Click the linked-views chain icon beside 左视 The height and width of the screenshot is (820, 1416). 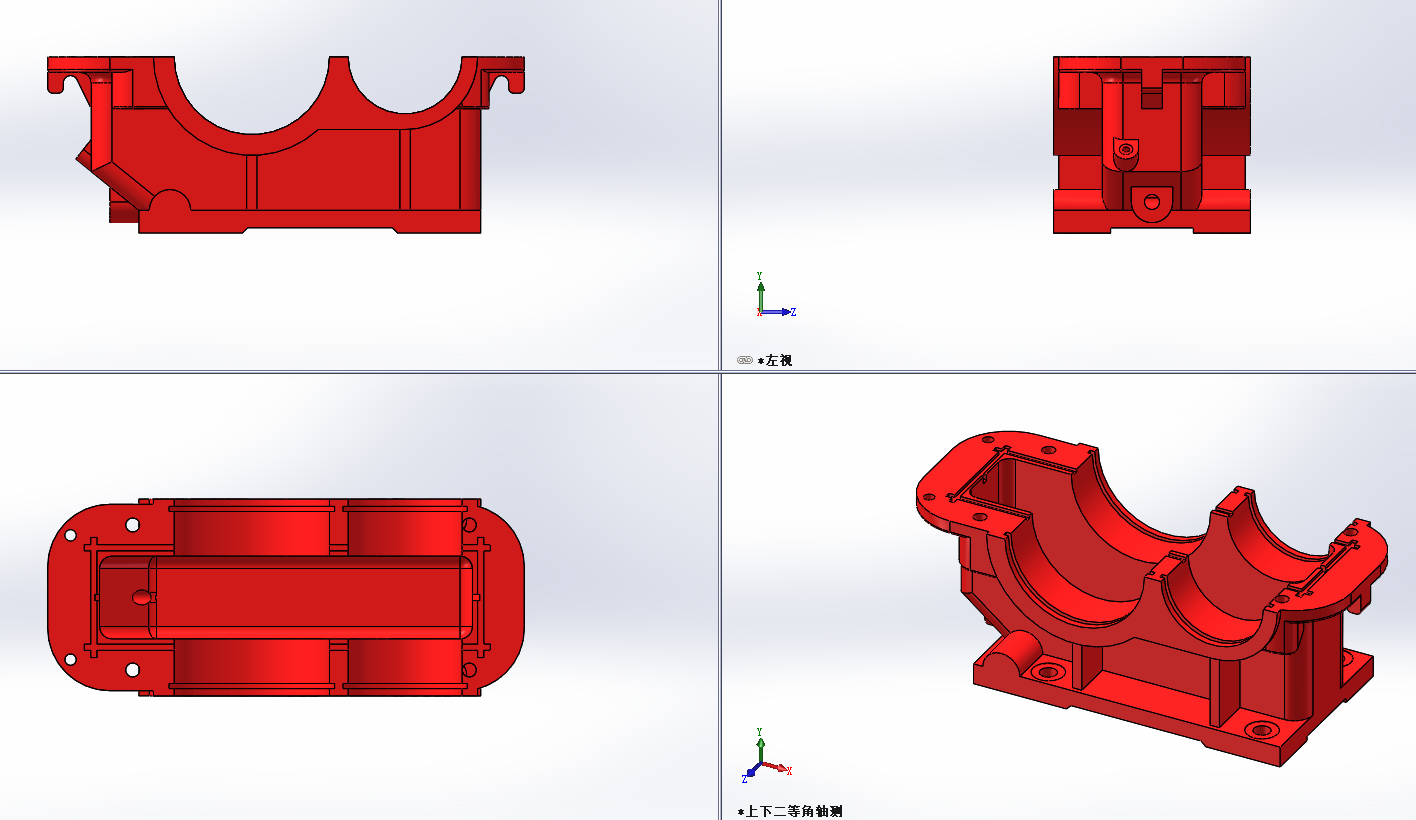pos(745,360)
